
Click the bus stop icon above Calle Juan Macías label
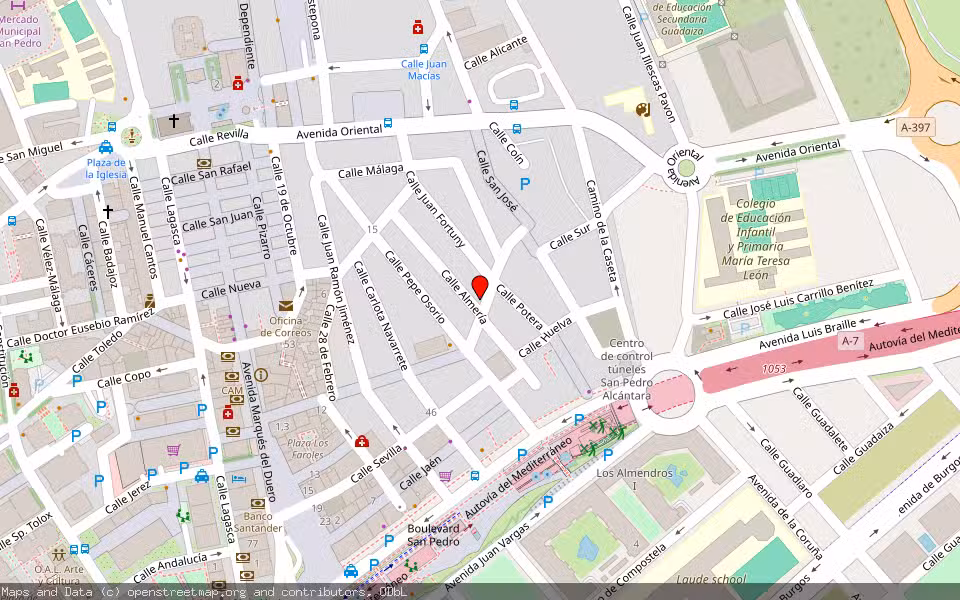point(423,48)
